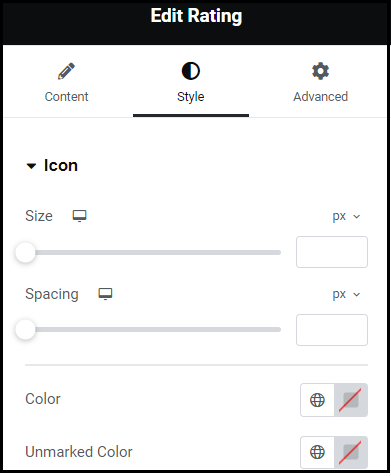
Task: Select the Style tab label
Action: (191, 97)
